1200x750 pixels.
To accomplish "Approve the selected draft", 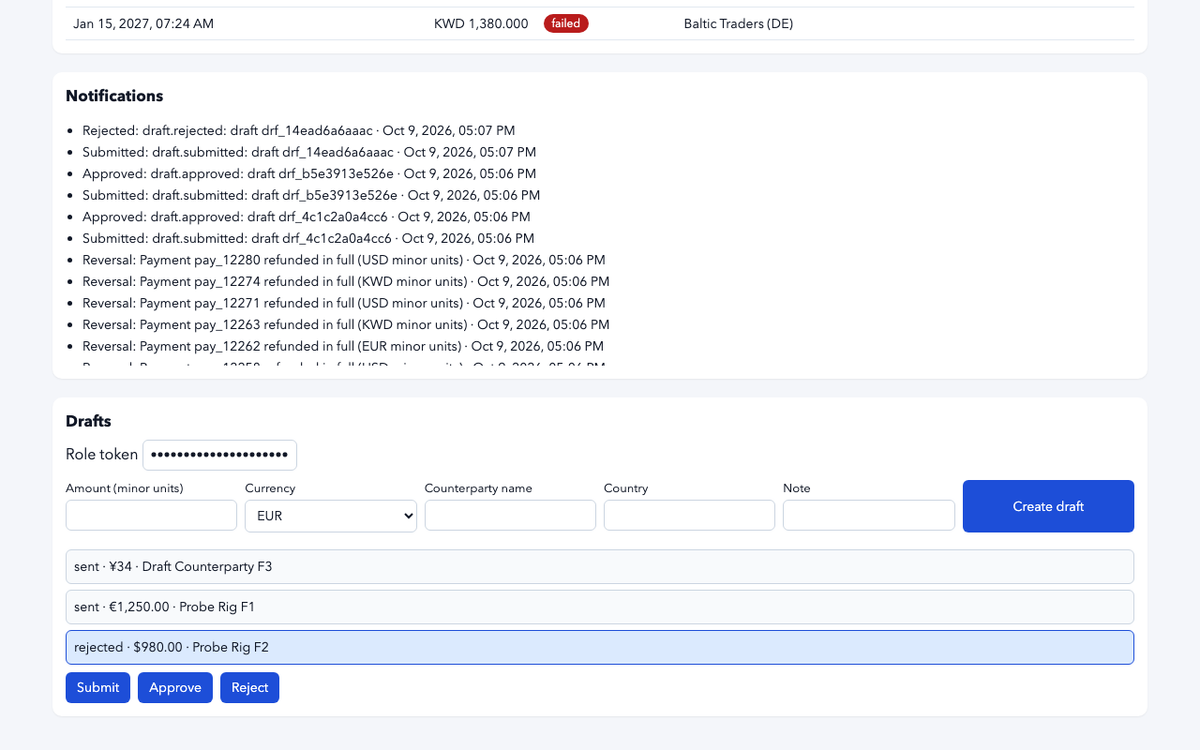I will 175,688.
